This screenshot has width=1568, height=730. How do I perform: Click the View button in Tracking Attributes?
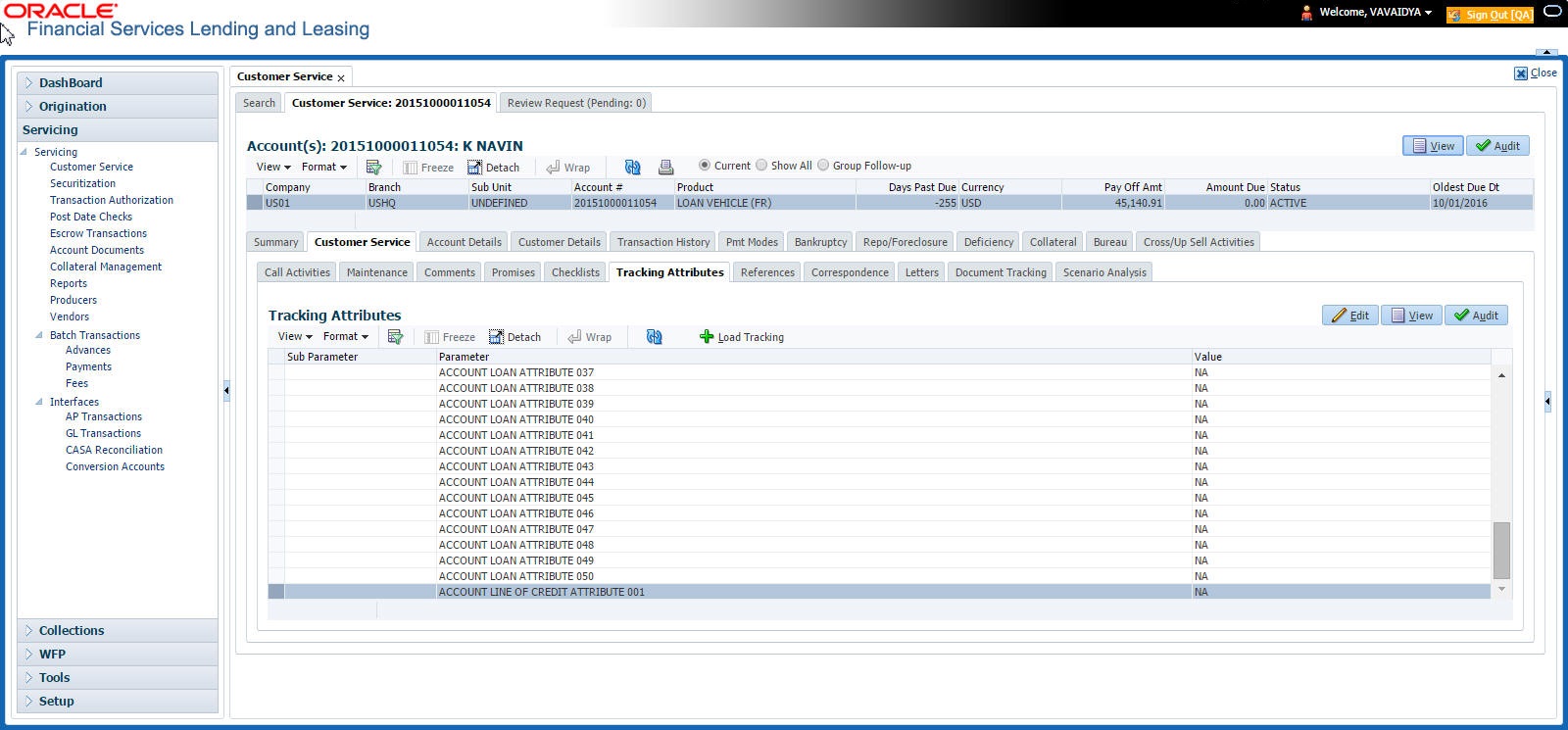(x=1412, y=316)
